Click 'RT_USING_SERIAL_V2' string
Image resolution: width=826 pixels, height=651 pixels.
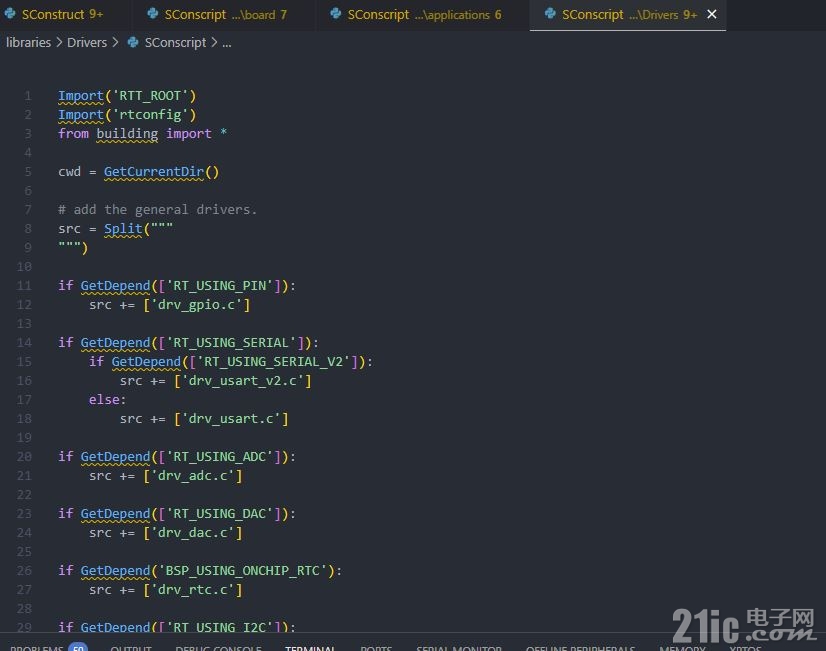pyautogui.click(x=273, y=362)
